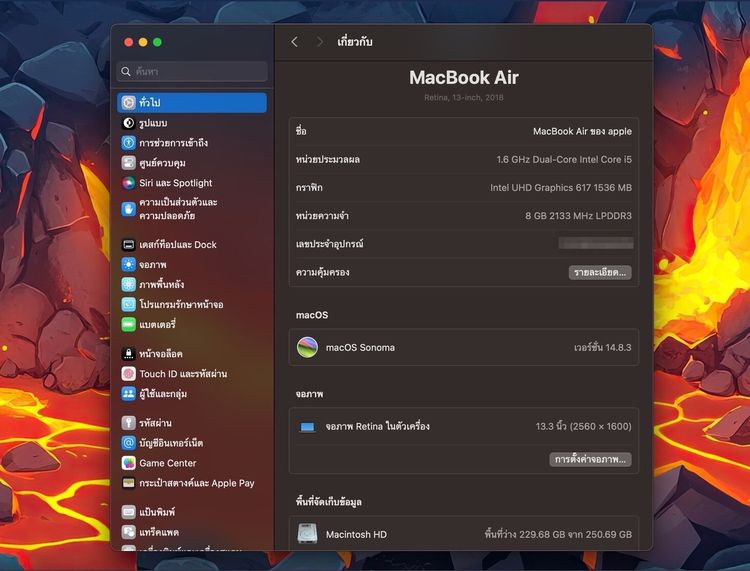Open กระเป๋าสตางค์และ Apple Pay settings
The width and height of the screenshot is (750, 571).
pos(196,483)
